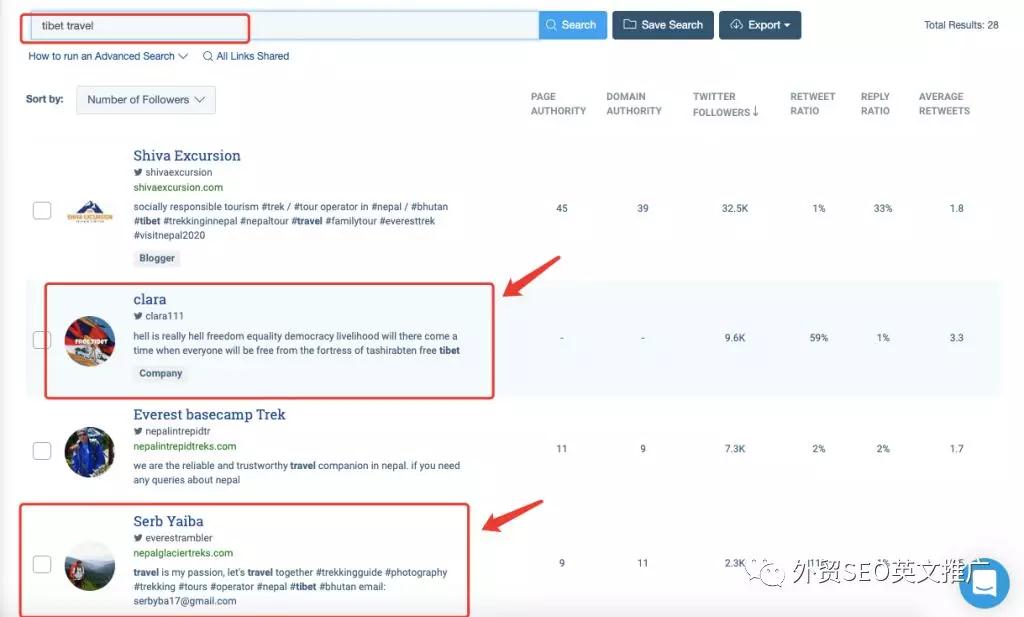The height and width of the screenshot is (617, 1024).
Task: Visit the nepalglaciertreks.com link
Action: [183, 553]
